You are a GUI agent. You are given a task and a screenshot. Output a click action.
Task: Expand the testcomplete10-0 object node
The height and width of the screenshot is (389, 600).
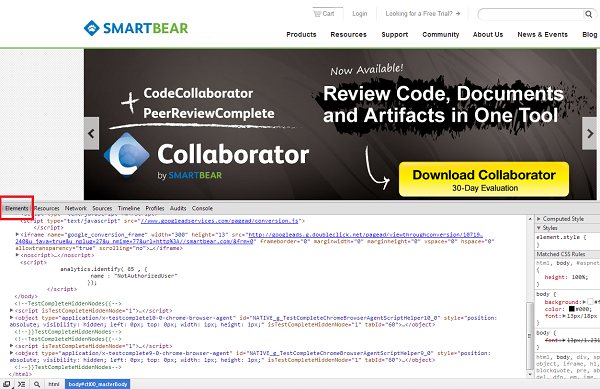coord(11,317)
